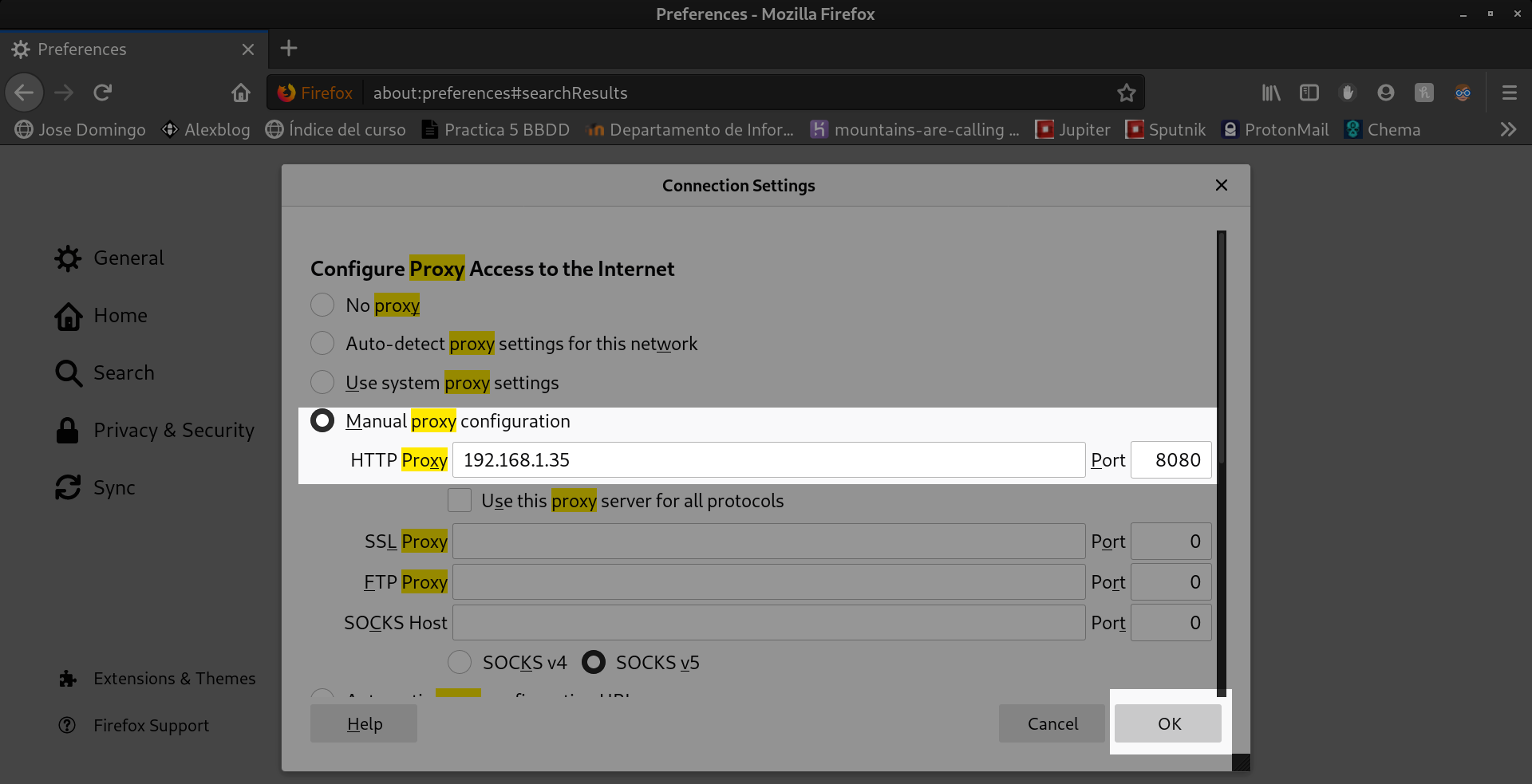Viewport: 1532px width, 784px height.
Task: Open Privacy & Security preferences category
Action: pyautogui.click(x=173, y=431)
